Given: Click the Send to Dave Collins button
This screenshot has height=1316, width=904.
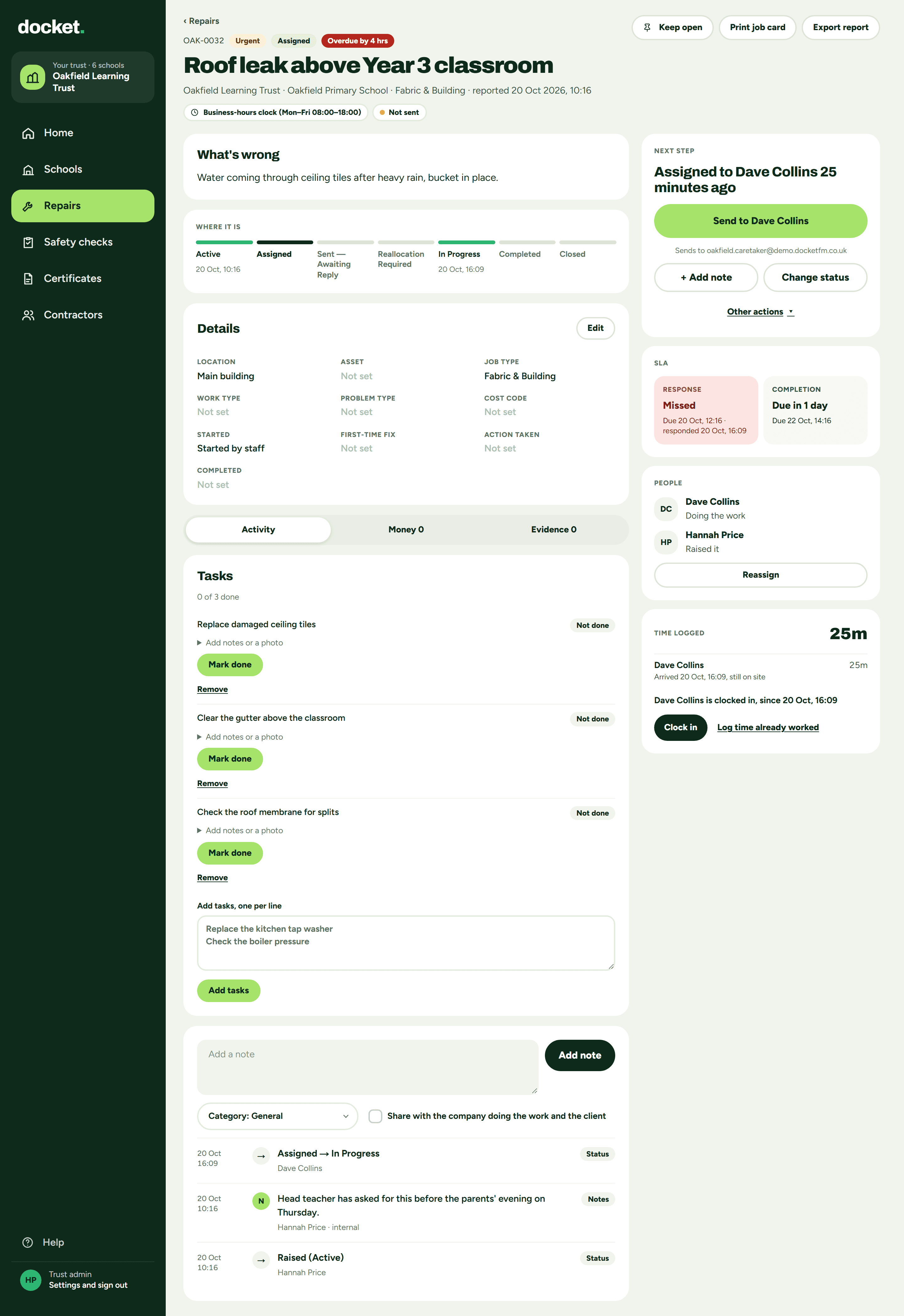Looking at the screenshot, I should pos(760,221).
